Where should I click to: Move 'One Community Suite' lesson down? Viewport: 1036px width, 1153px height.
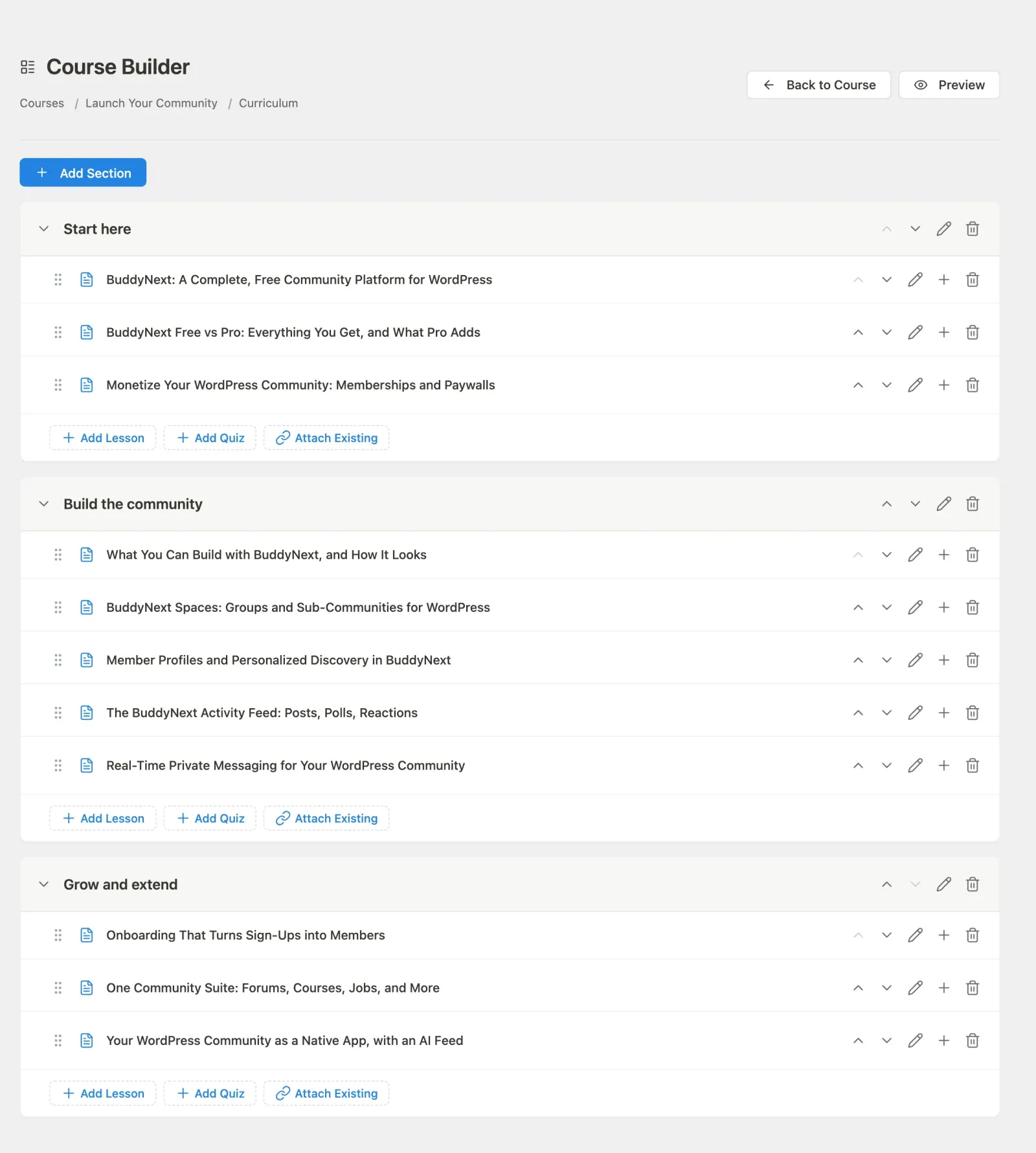[886, 988]
